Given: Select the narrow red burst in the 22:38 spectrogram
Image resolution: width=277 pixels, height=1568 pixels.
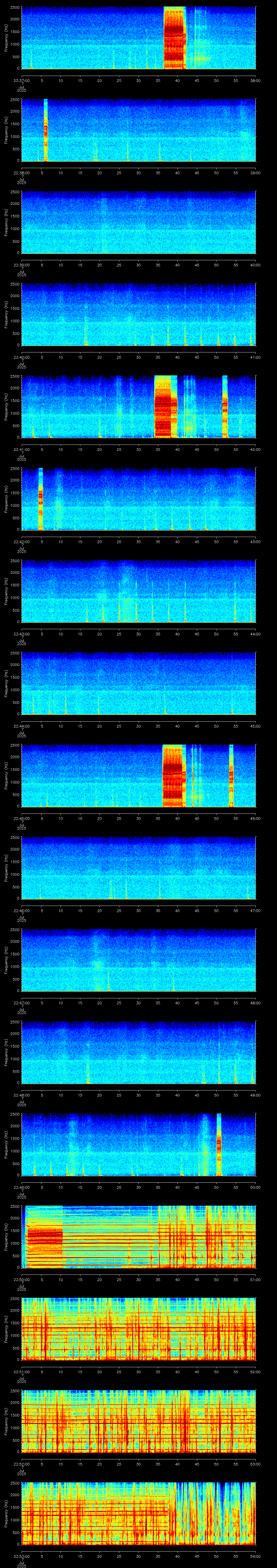Looking at the screenshot, I should [45, 130].
